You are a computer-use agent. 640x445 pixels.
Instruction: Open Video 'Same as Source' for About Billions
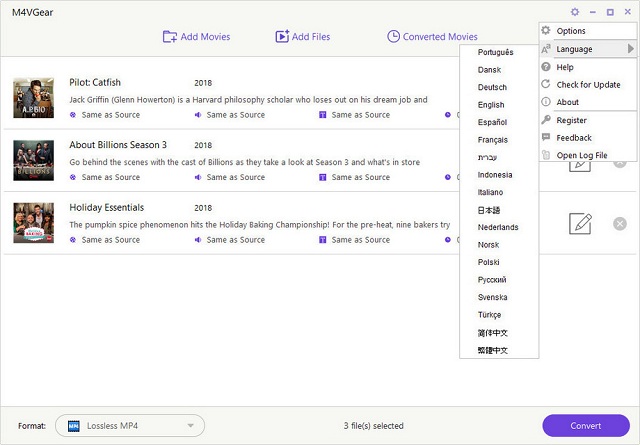tap(111, 177)
